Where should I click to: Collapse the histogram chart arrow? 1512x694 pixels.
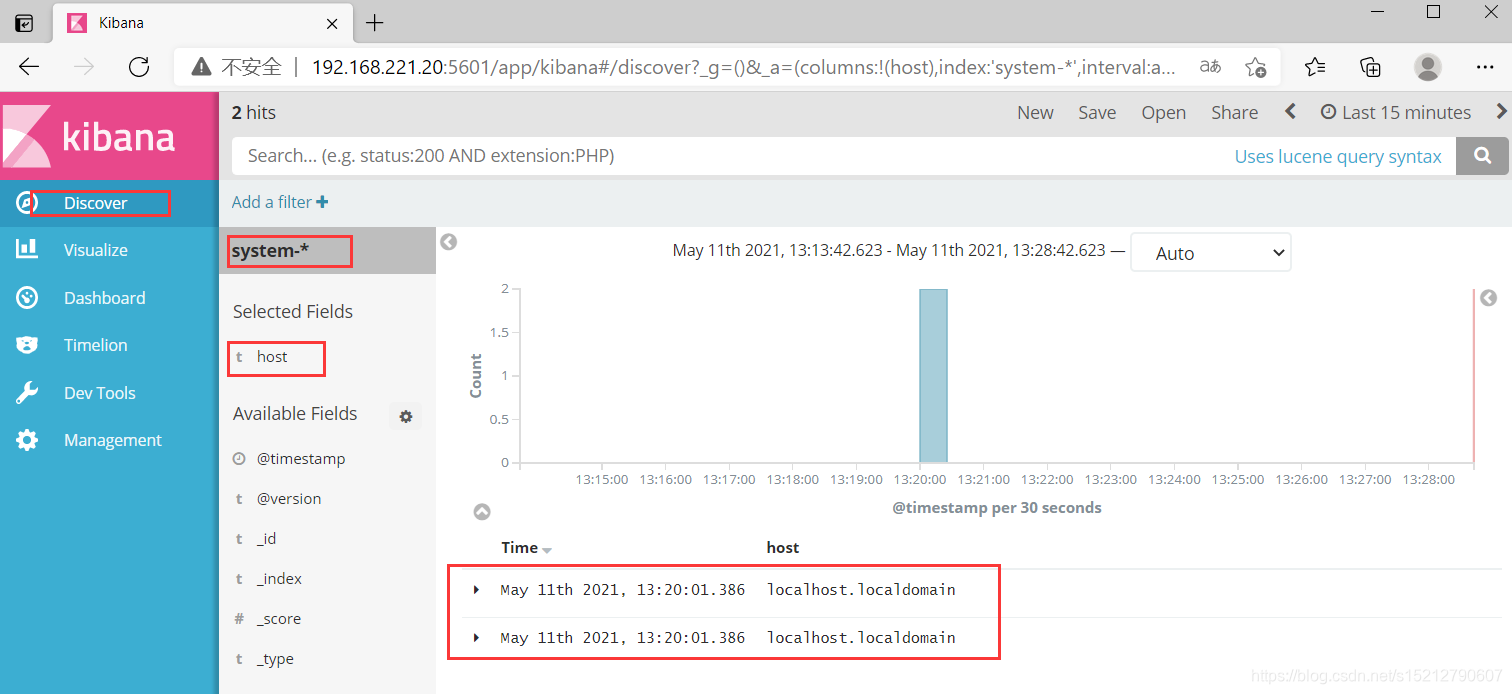pyautogui.click(x=482, y=512)
